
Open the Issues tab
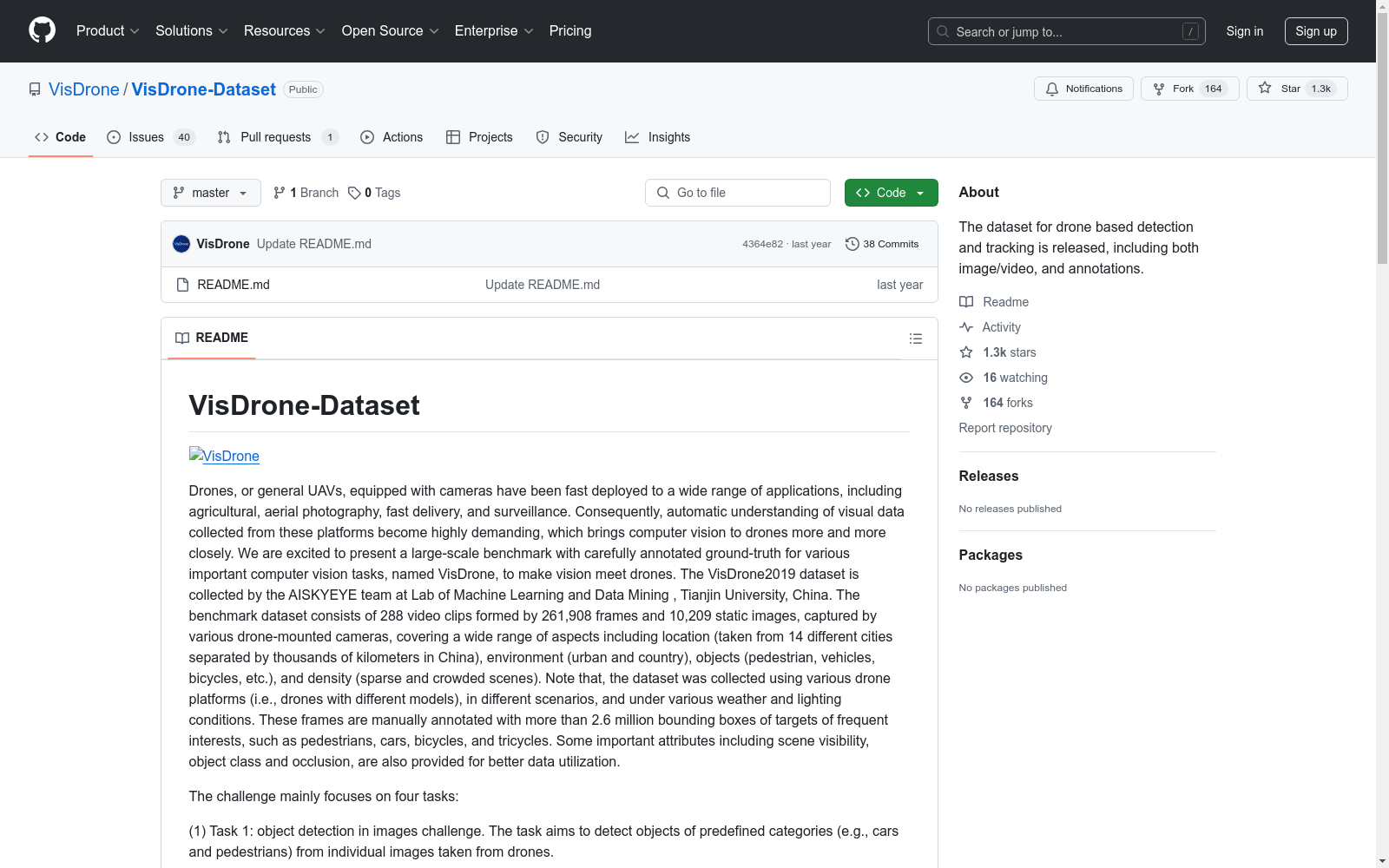coord(151,137)
